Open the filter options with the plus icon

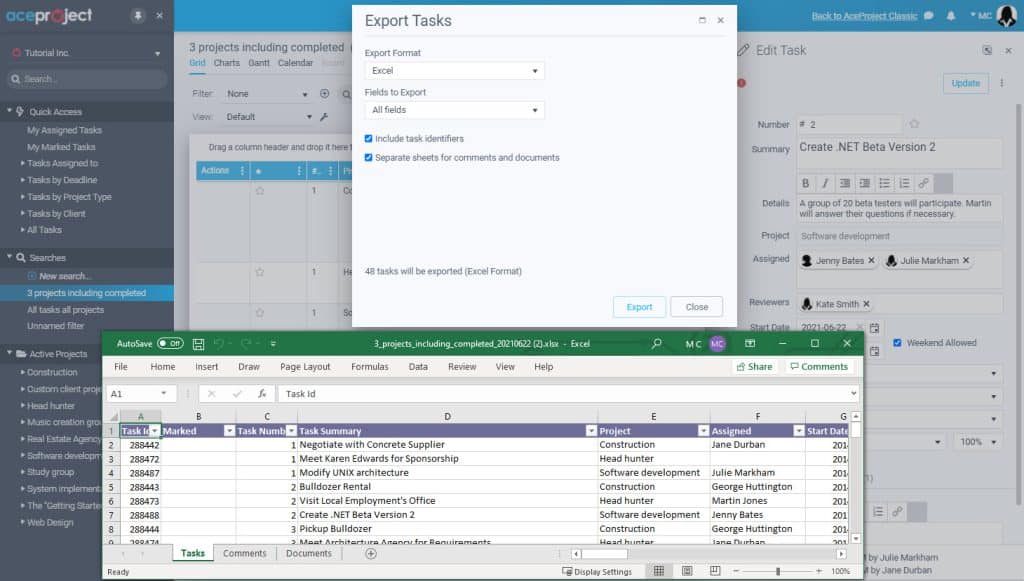point(326,93)
